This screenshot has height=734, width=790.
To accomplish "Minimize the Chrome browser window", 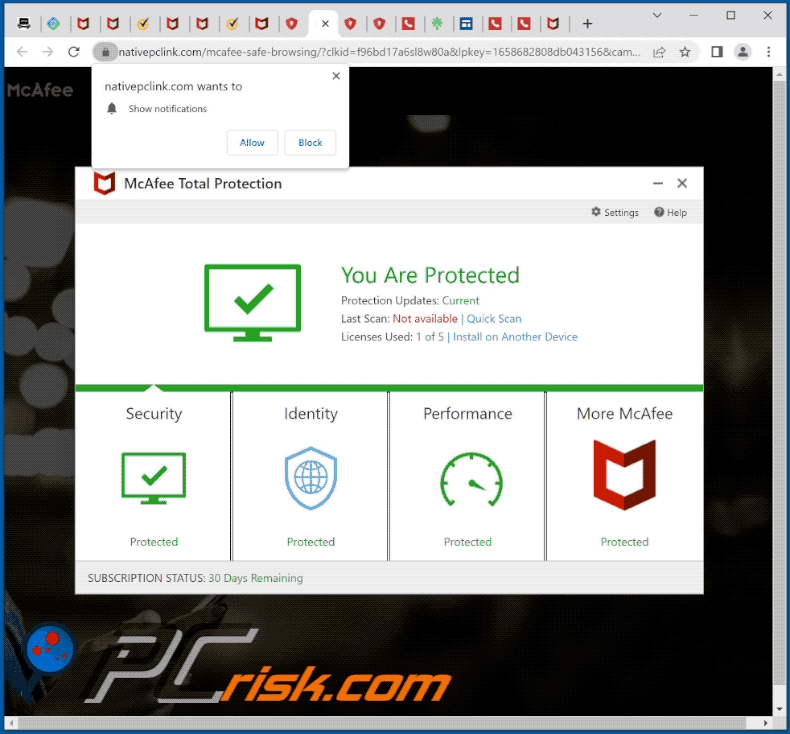I will [694, 15].
